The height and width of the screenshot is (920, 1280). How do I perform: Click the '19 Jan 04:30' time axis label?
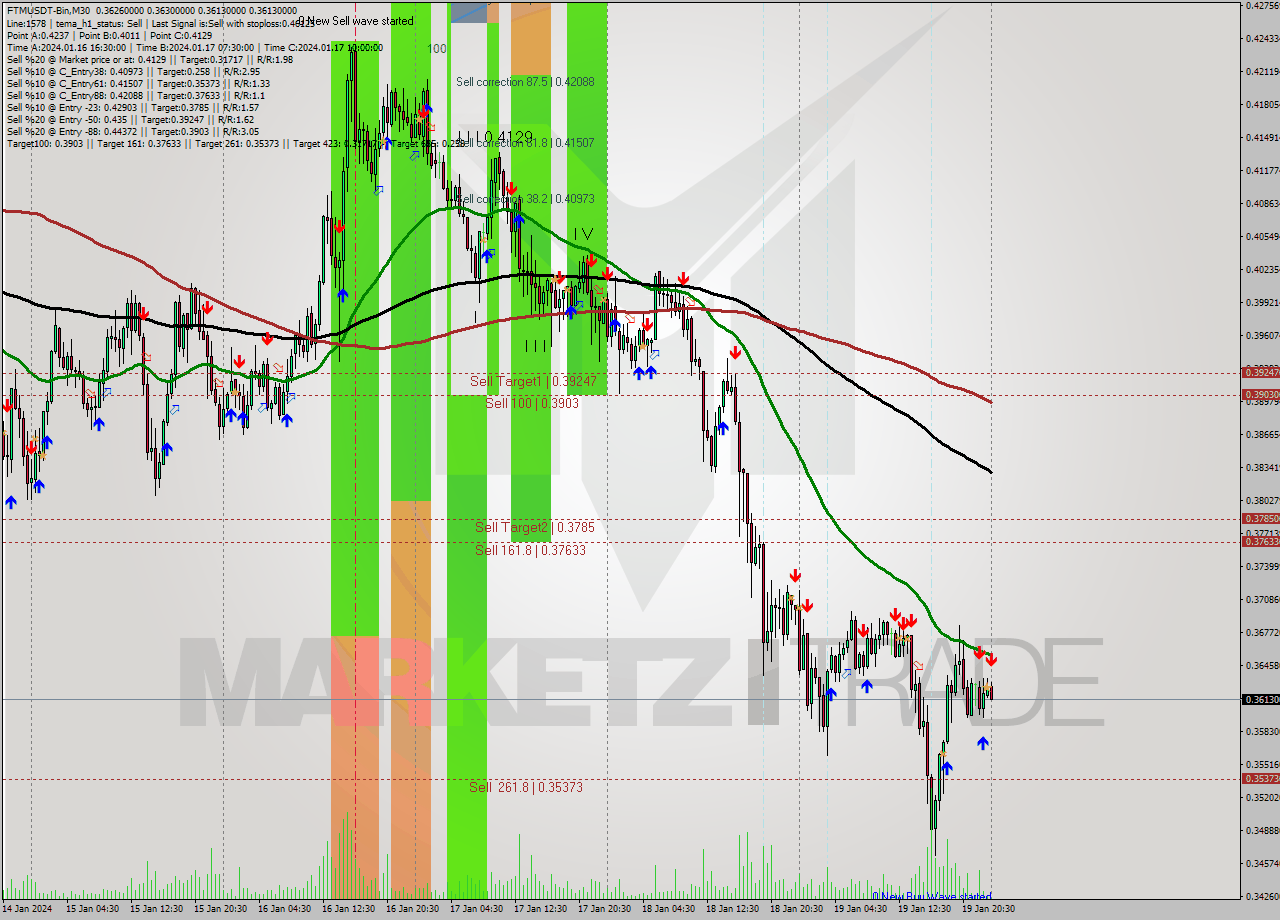[862, 909]
